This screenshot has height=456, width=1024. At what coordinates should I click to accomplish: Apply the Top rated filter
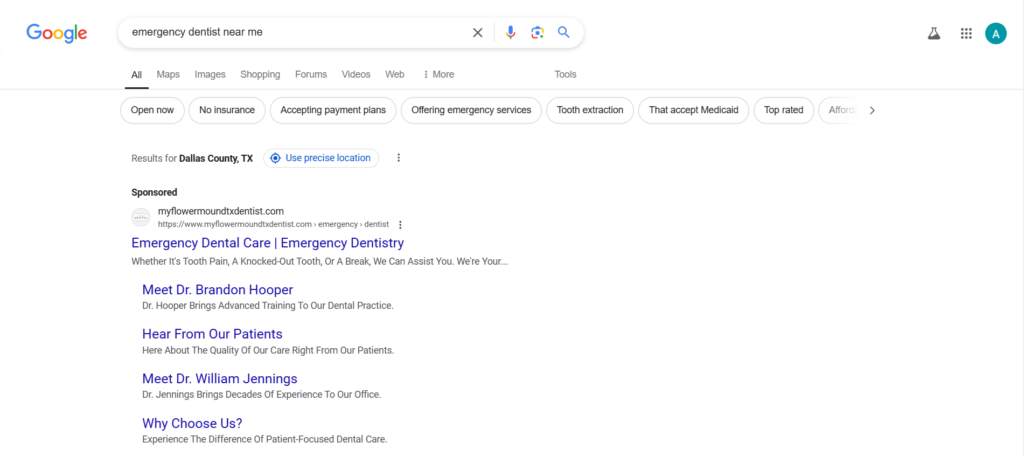tap(784, 110)
